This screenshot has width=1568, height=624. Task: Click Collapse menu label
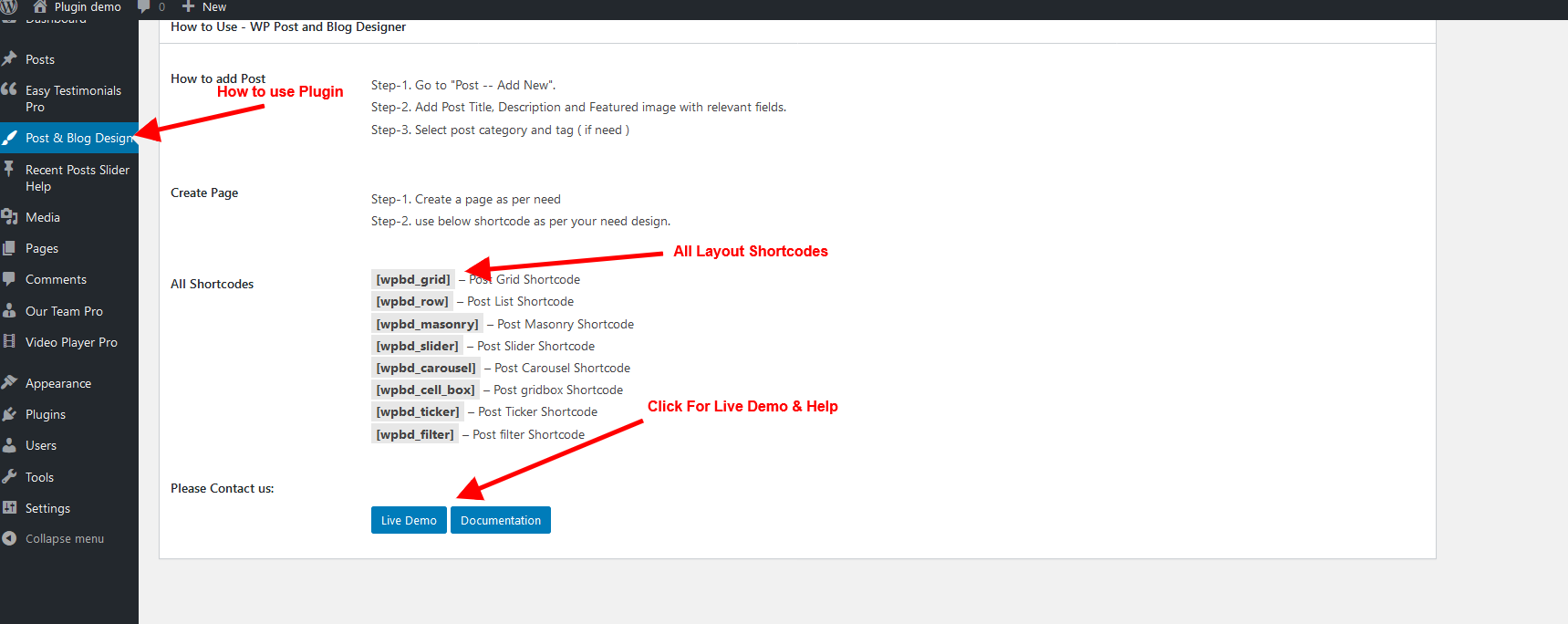tap(65, 539)
